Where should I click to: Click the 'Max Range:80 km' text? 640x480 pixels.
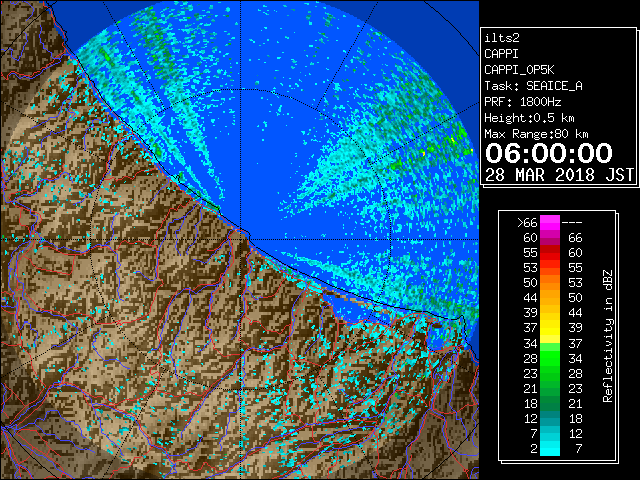click(536, 134)
